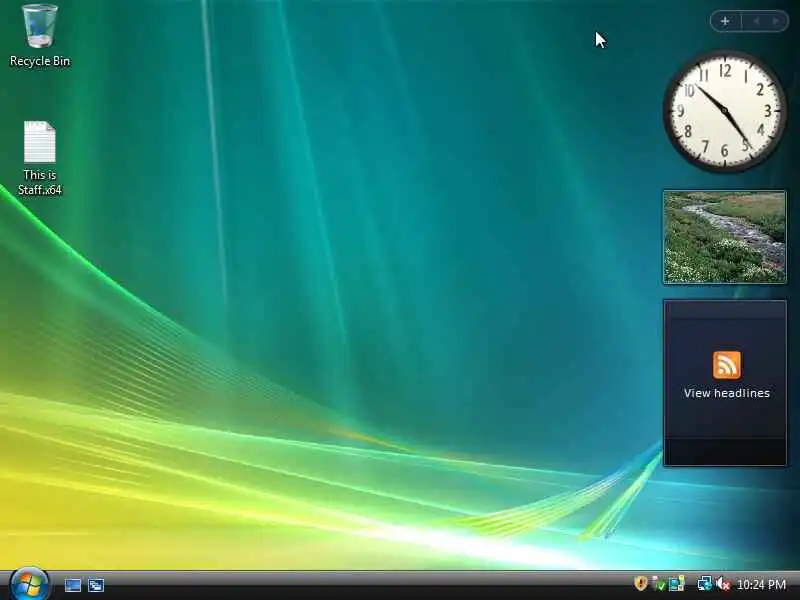Click Switch Between Windows quick launch icon

96,585
